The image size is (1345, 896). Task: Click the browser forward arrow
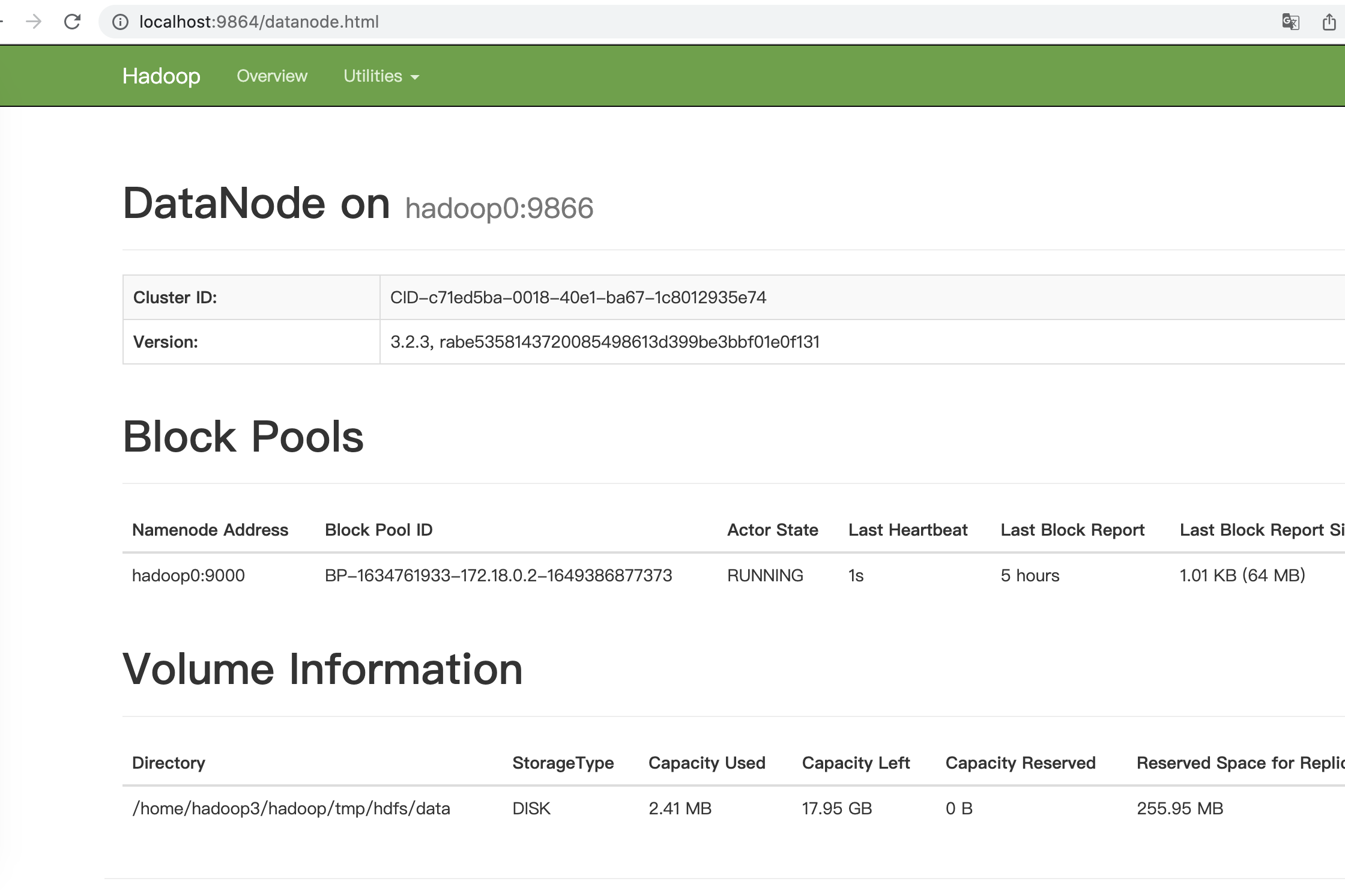point(34,22)
